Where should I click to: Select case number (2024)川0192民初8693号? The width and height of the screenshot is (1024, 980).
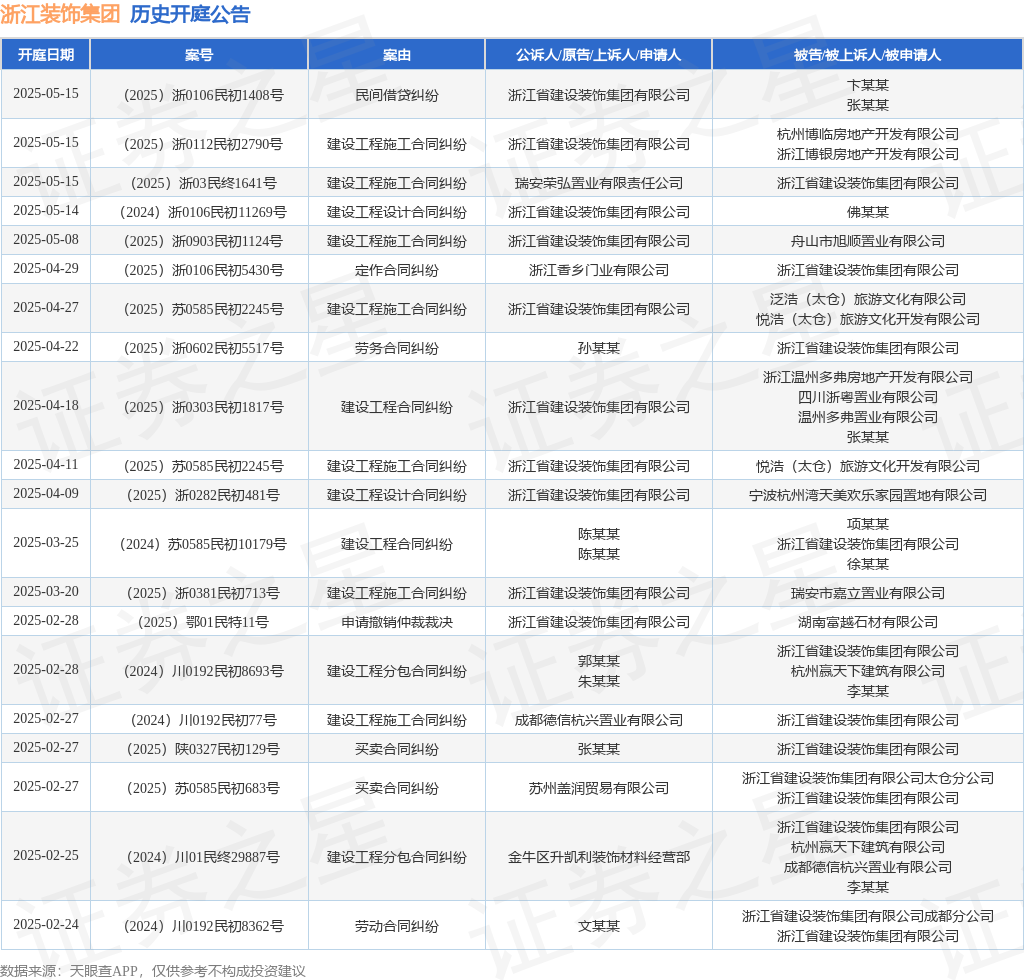tap(204, 671)
